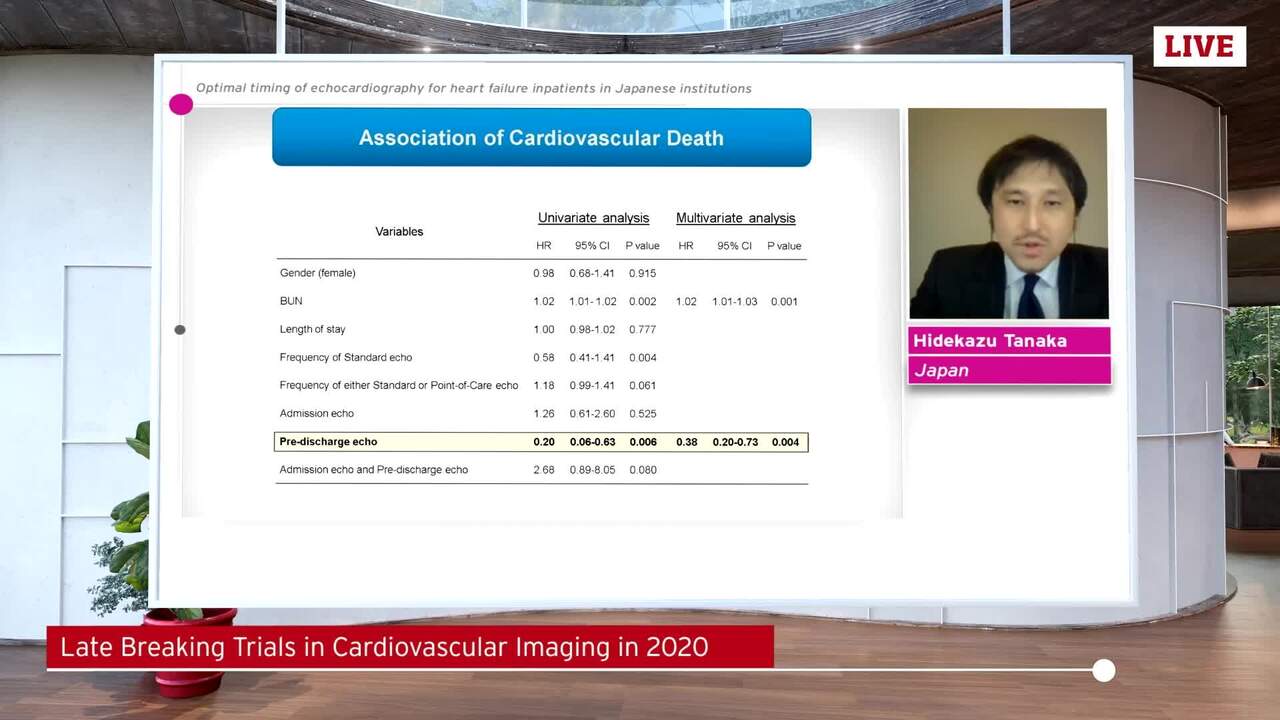Click the Univariate analysis column header
Screen dimensions: 1280x720
tap(593, 217)
